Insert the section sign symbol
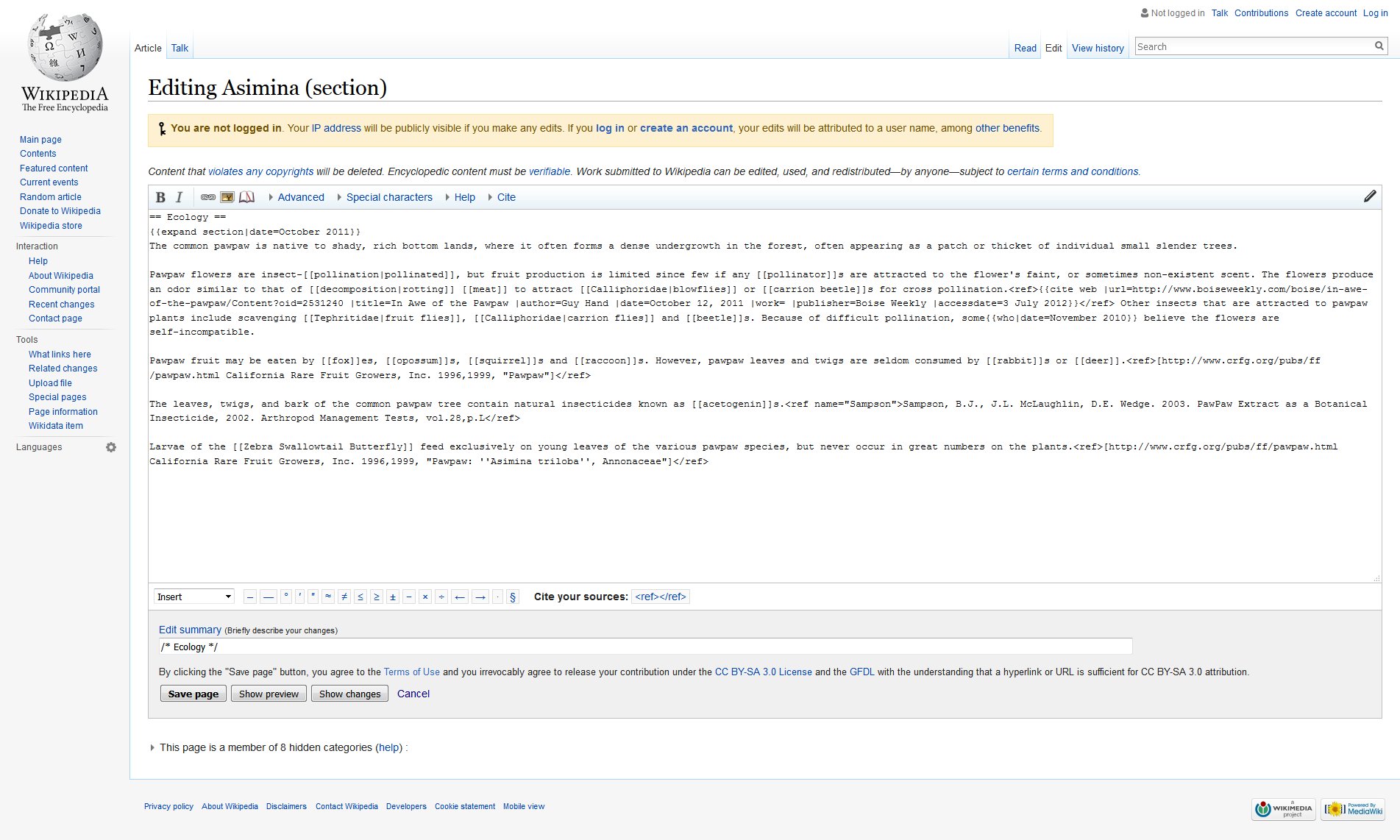Viewport: 1400px width, 840px height. pos(513,597)
